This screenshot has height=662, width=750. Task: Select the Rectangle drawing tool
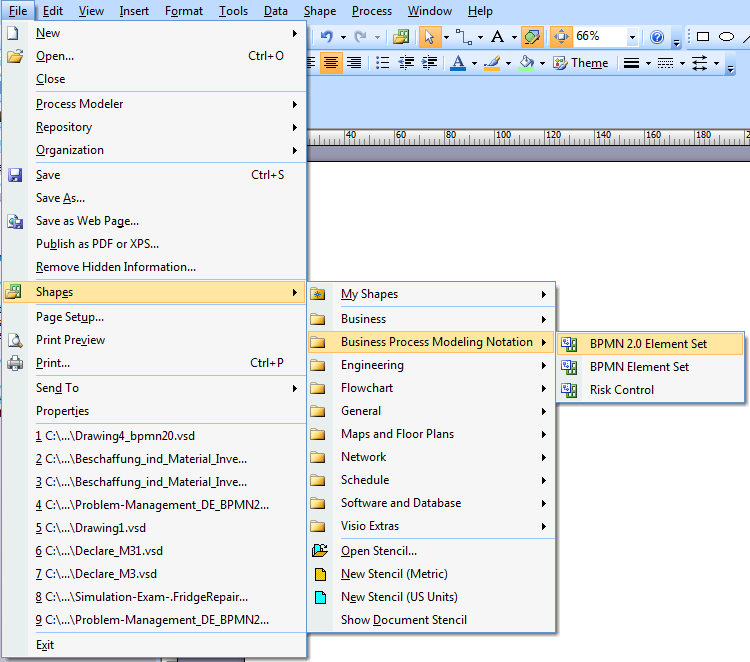(x=703, y=37)
